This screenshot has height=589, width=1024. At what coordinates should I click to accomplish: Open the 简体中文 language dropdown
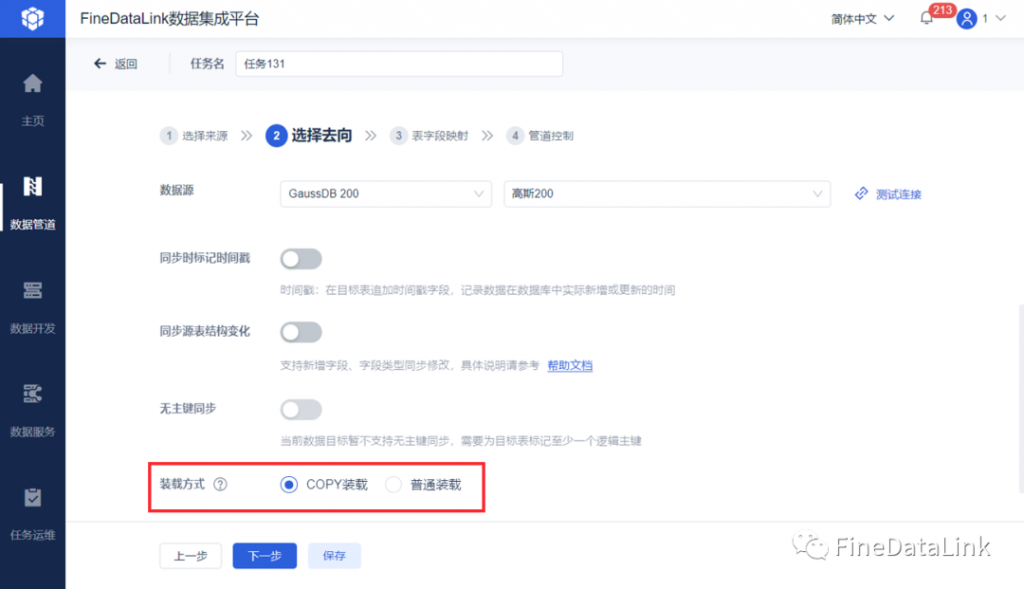click(862, 19)
